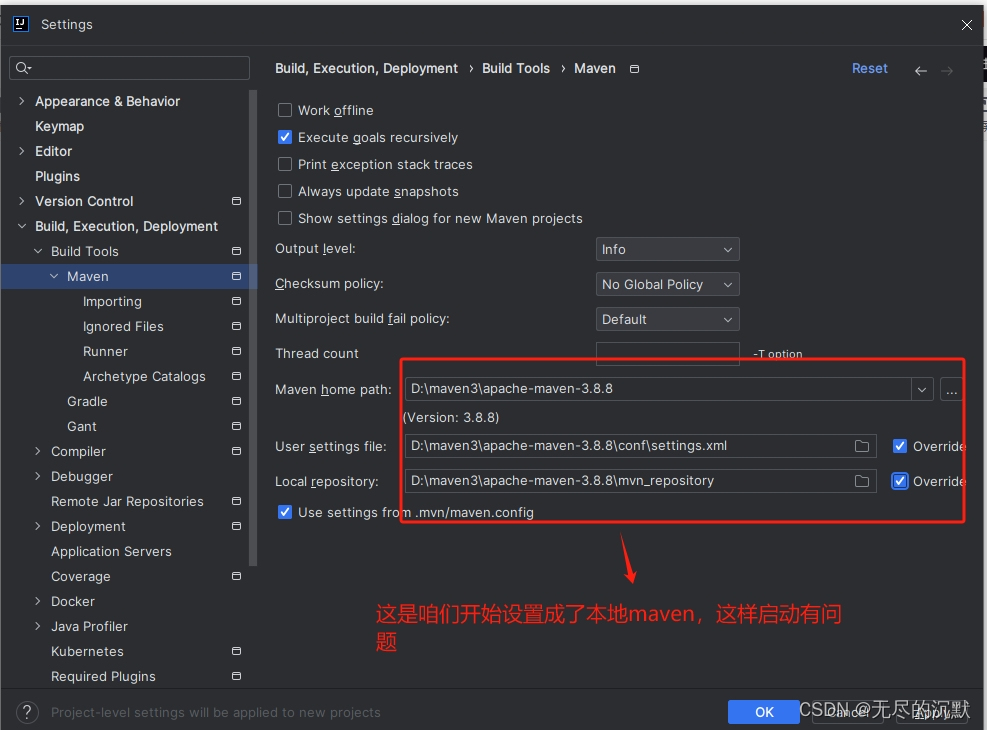Click project-level icon next to Maven breadcrumb
Screen dimensions: 987x730
pos(634,69)
